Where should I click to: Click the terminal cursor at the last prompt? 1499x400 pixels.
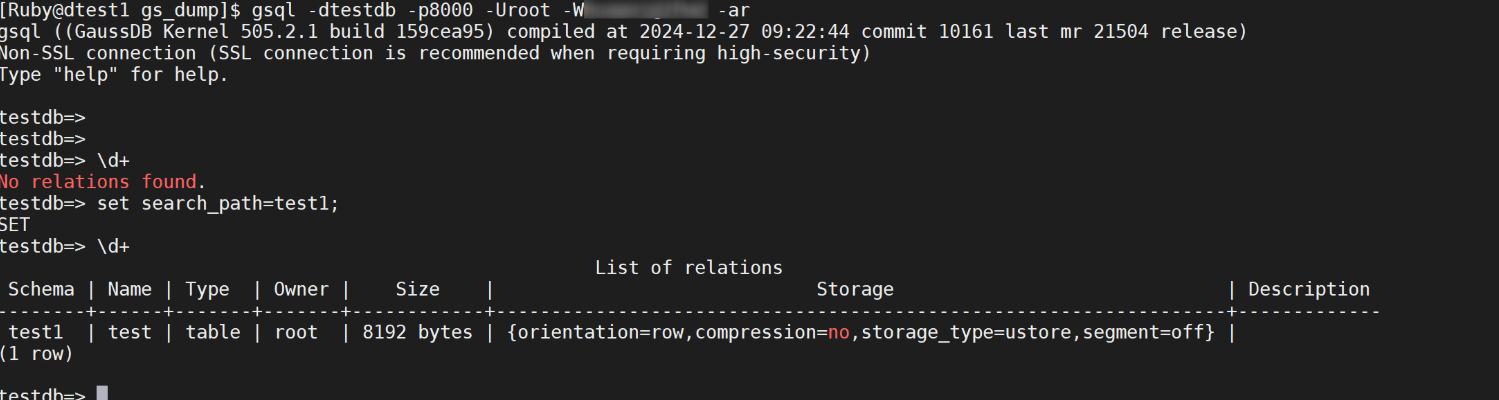tap(102, 393)
